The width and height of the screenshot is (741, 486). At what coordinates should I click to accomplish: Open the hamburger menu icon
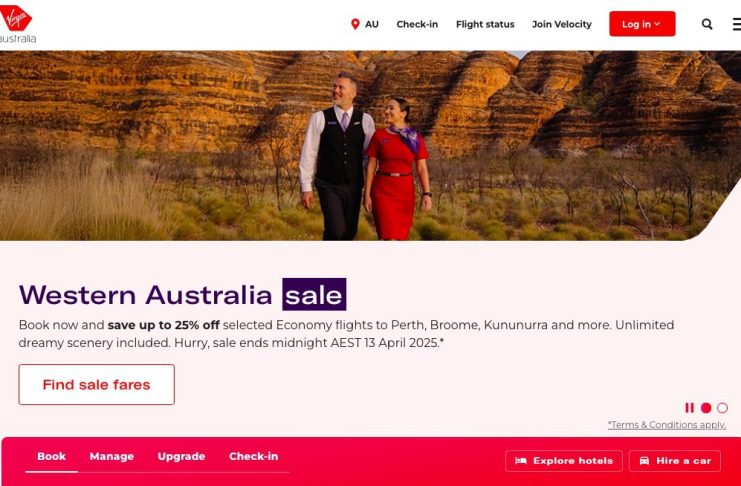pyautogui.click(x=736, y=24)
